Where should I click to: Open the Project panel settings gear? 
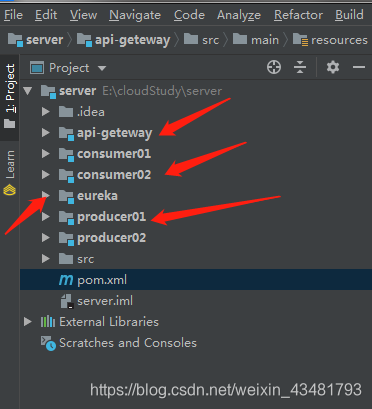333,68
